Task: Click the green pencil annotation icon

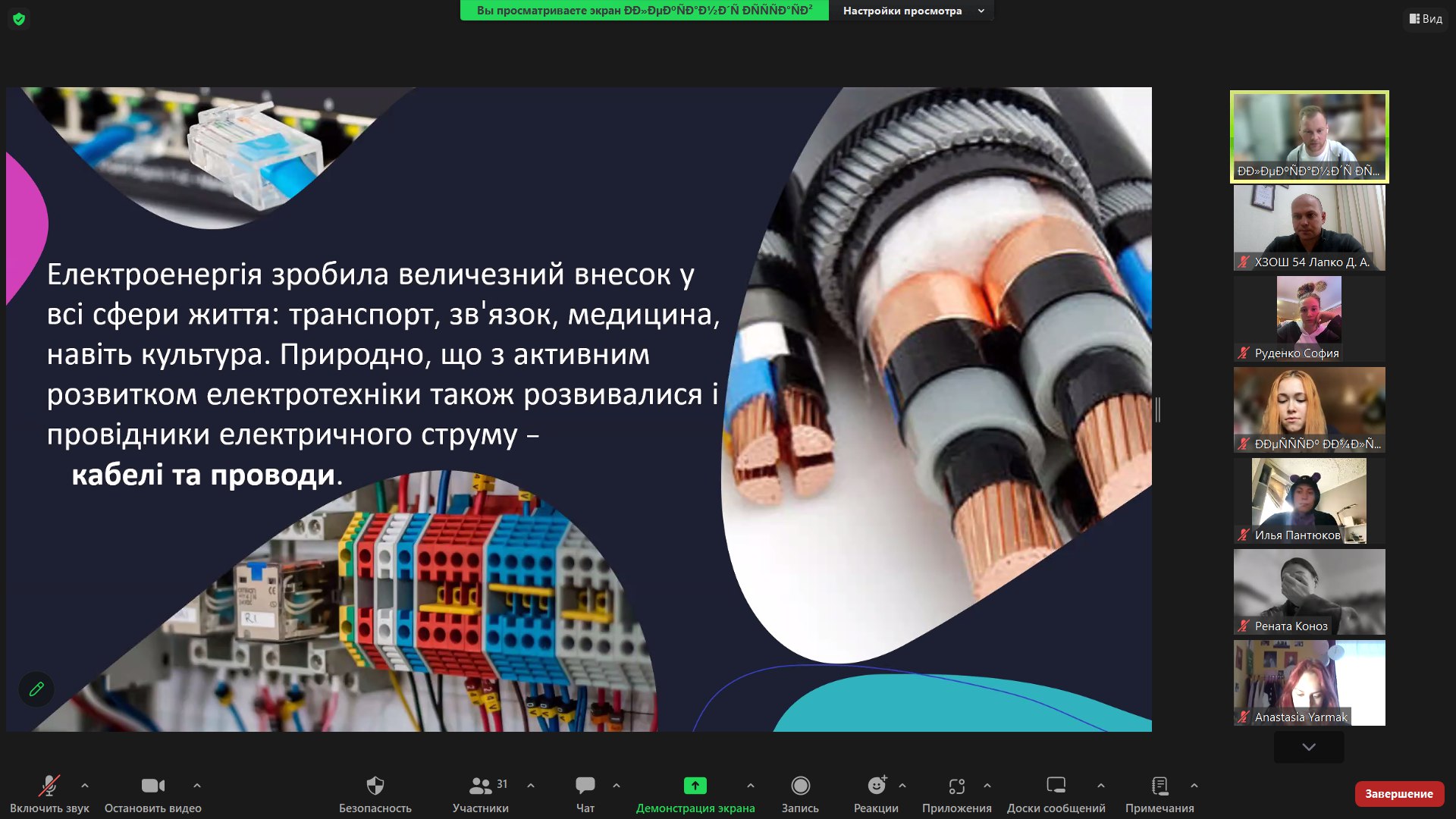Action: (36, 689)
